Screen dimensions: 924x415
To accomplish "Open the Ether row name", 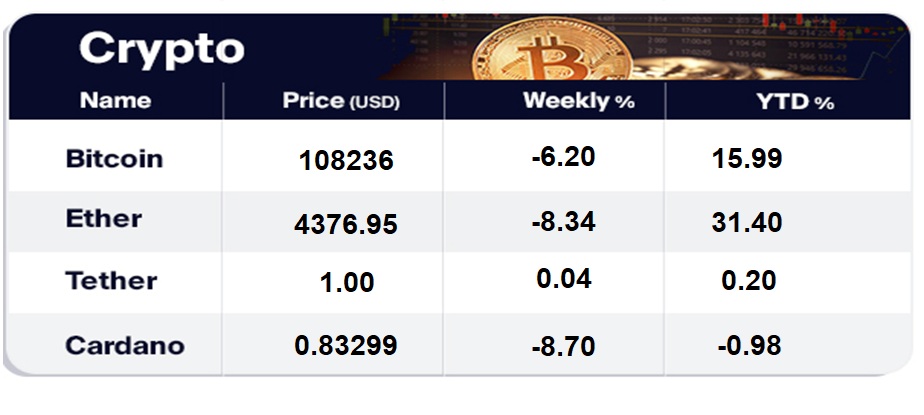I will (x=104, y=219).
